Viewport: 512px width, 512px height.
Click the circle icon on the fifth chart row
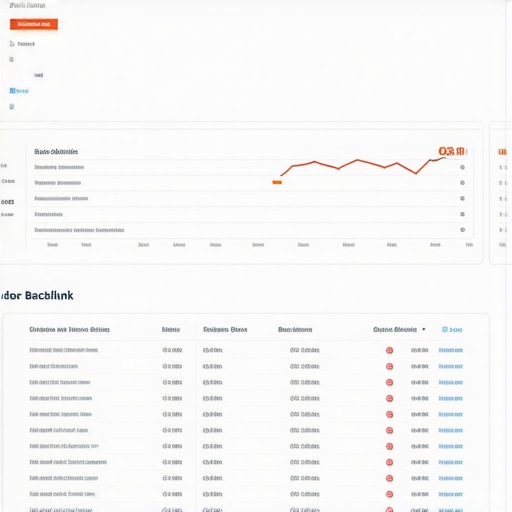(x=462, y=230)
